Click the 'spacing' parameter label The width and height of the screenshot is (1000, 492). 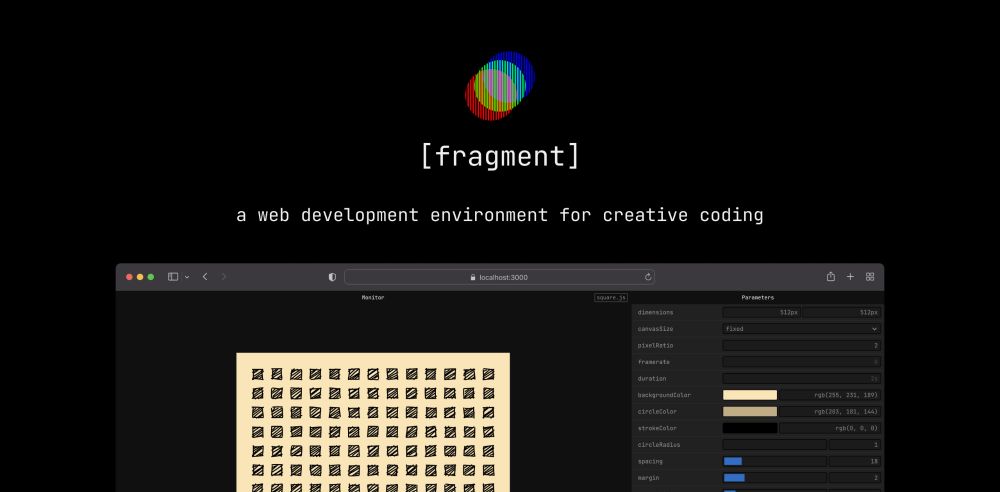(650, 462)
